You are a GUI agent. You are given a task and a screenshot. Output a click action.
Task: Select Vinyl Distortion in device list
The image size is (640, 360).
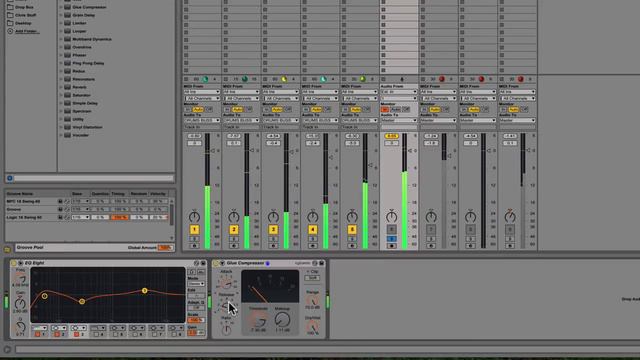click(x=87, y=127)
